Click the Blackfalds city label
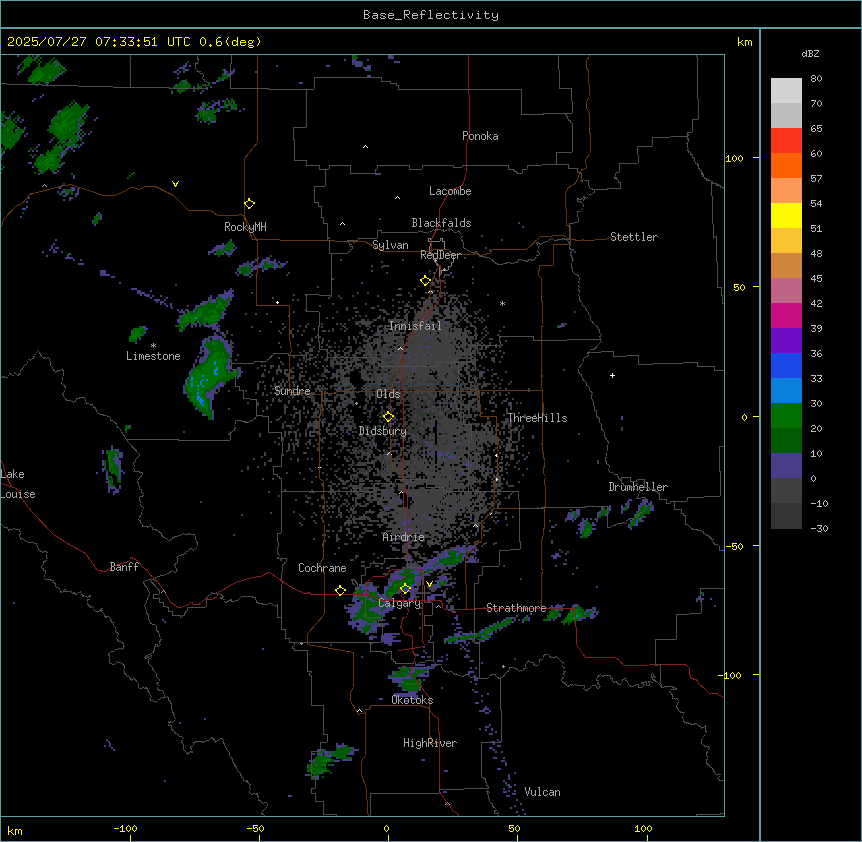Viewport: 862px width, 842px height. pos(441,223)
